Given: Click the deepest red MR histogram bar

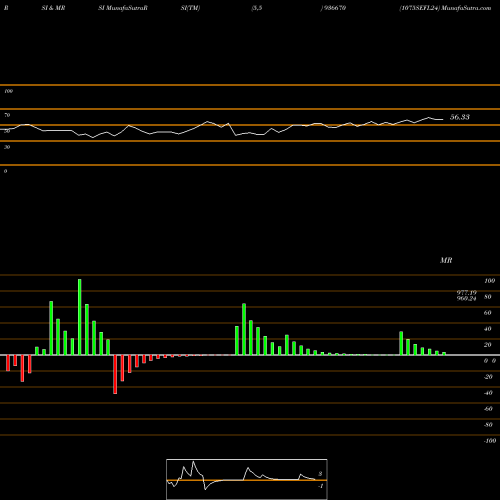Looking at the screenshot, I should point(115,374).
